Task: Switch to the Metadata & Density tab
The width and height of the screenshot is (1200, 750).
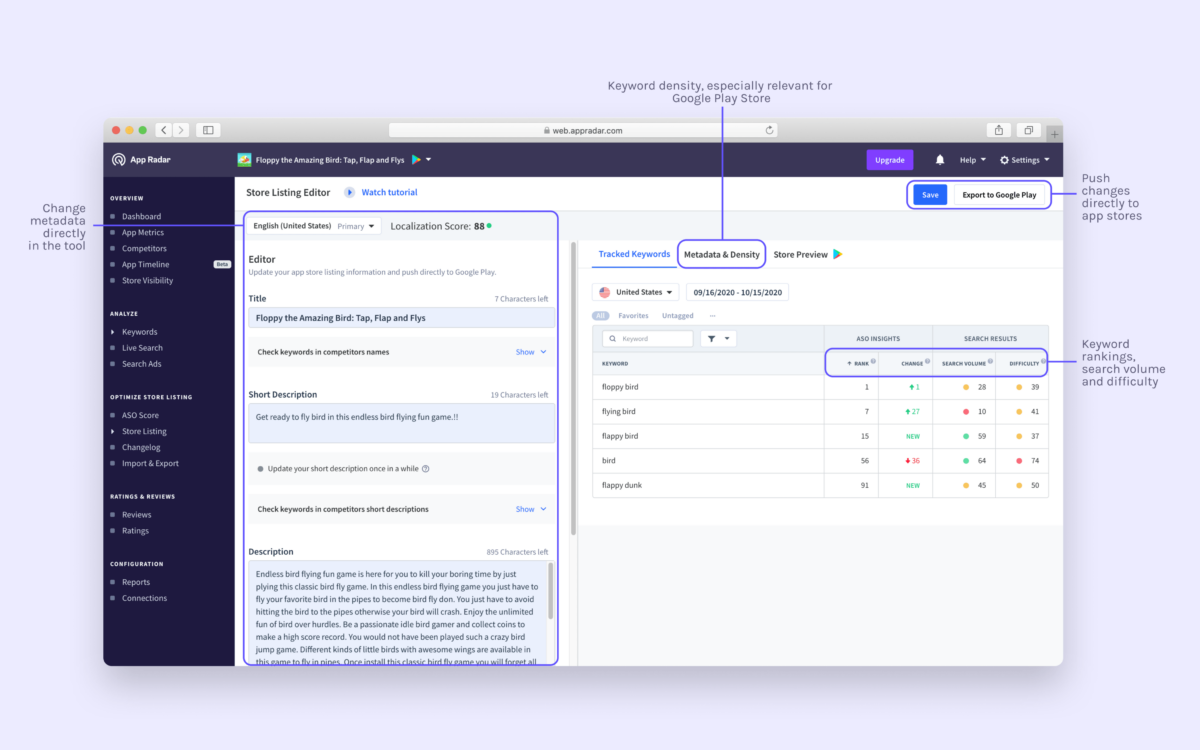Action: click(x=722, y=254)
